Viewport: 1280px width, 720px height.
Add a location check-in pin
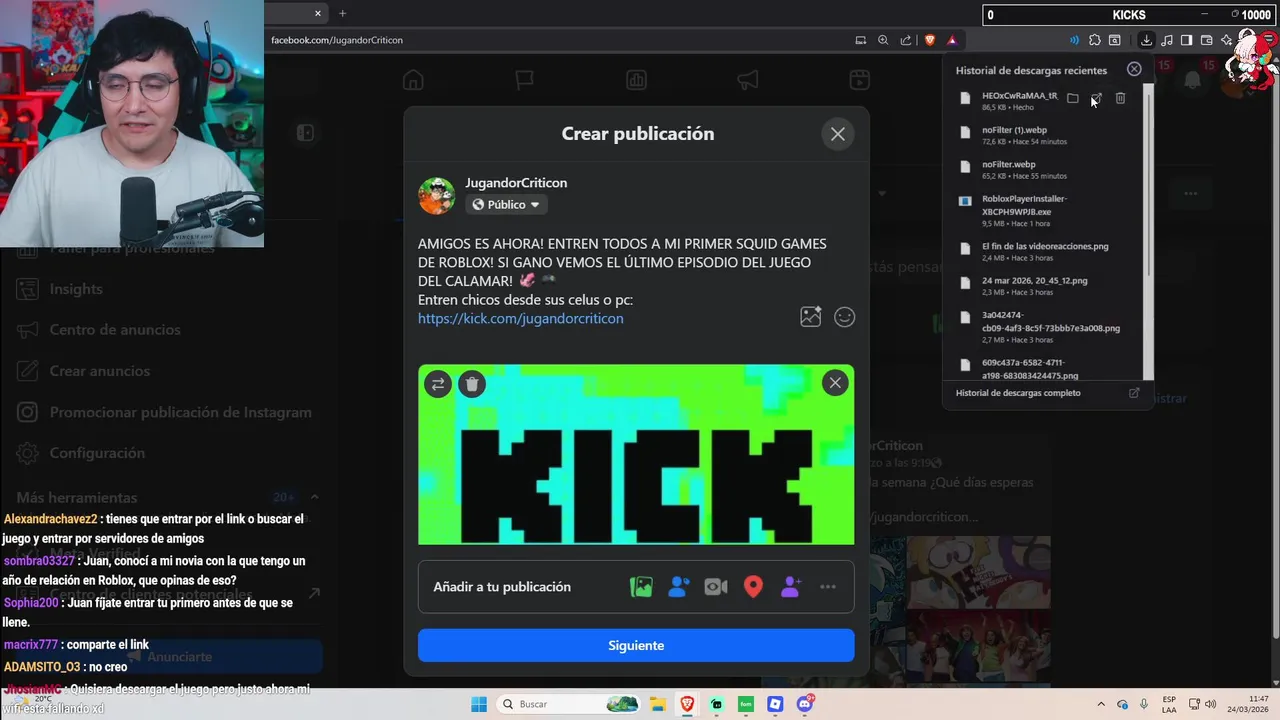click(753, 587)
